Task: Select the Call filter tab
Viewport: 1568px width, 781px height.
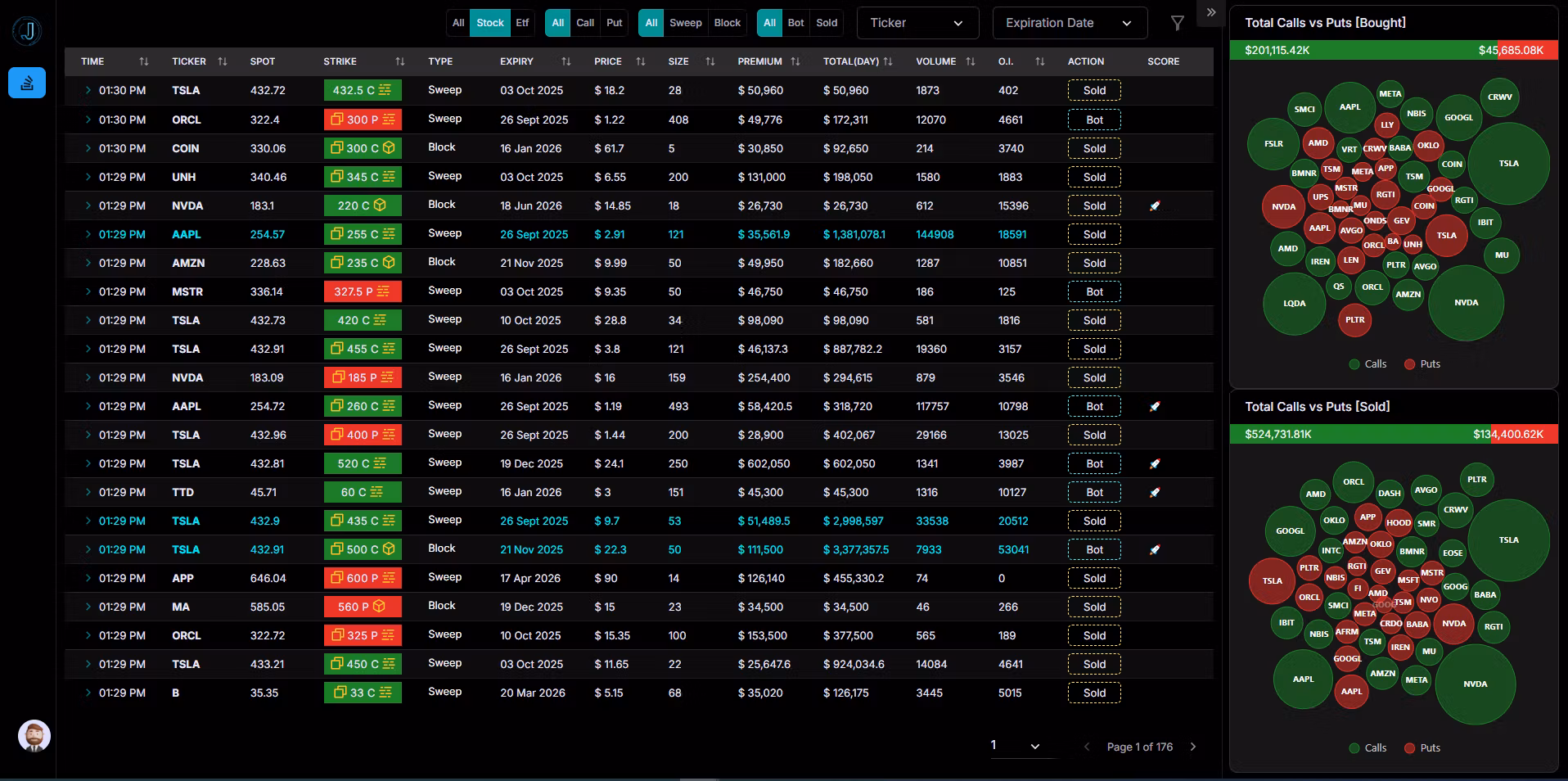Action: tap(585, 23)
